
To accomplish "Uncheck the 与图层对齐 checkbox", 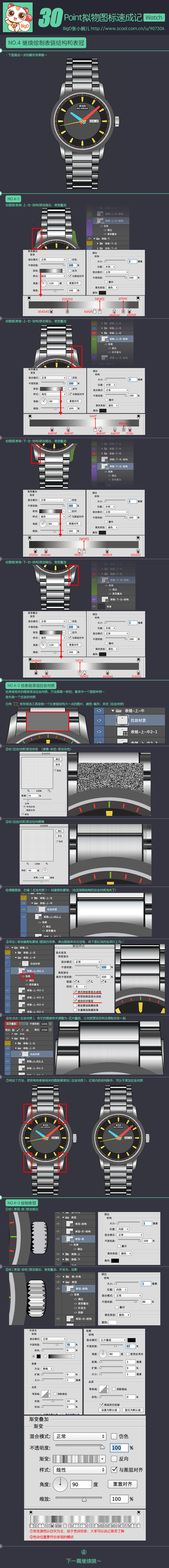I will (x=114, y=1470).
